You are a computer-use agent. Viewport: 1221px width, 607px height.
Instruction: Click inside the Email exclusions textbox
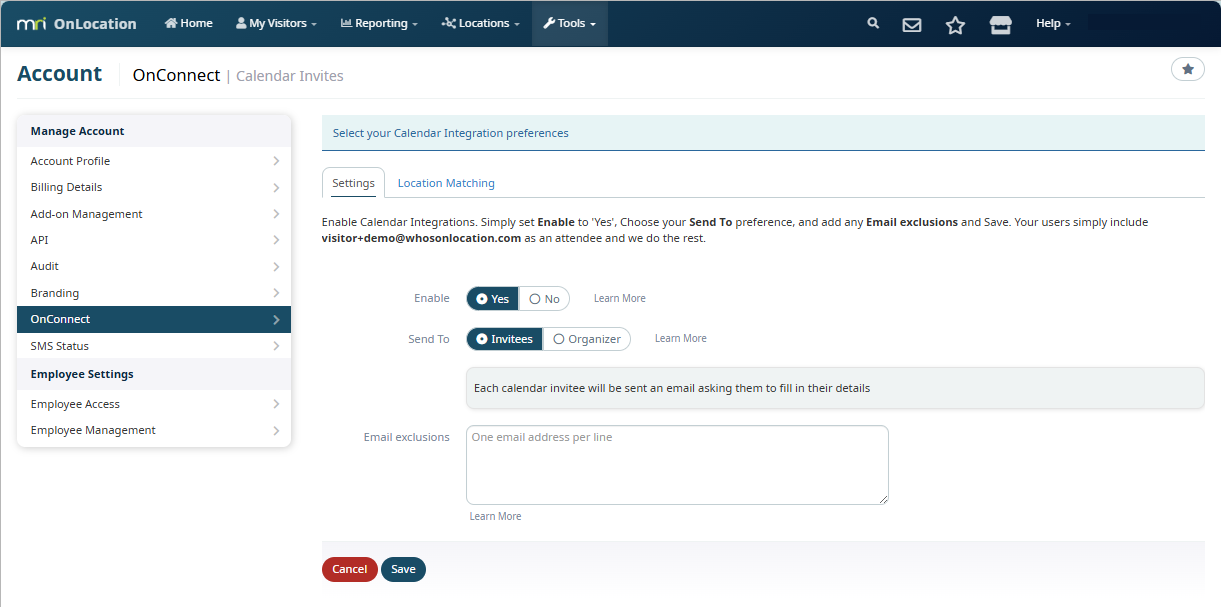tap(677, 465)
